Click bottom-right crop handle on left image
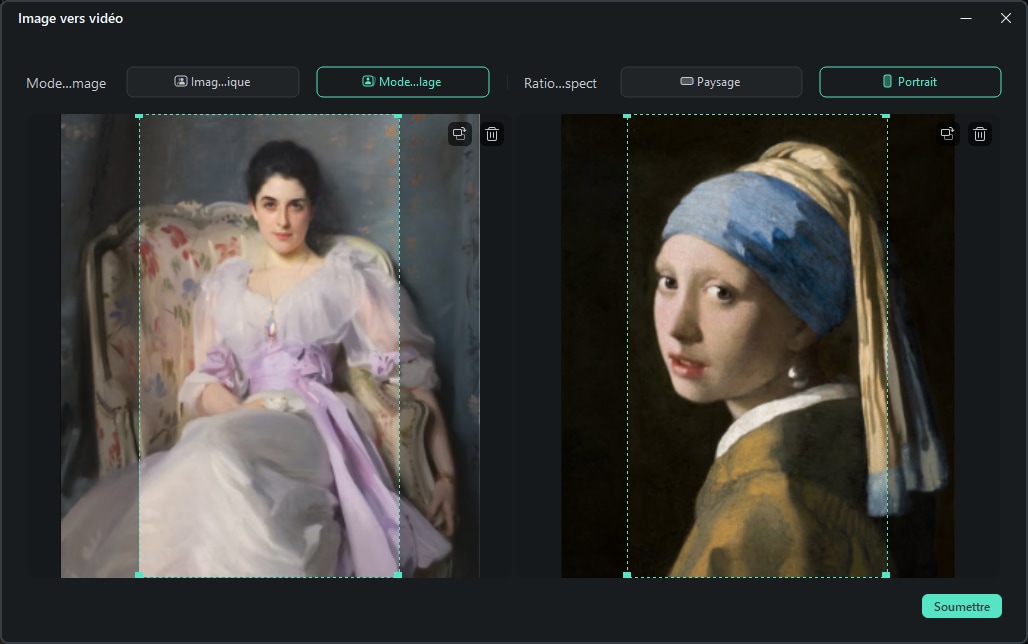 point(398,575)
